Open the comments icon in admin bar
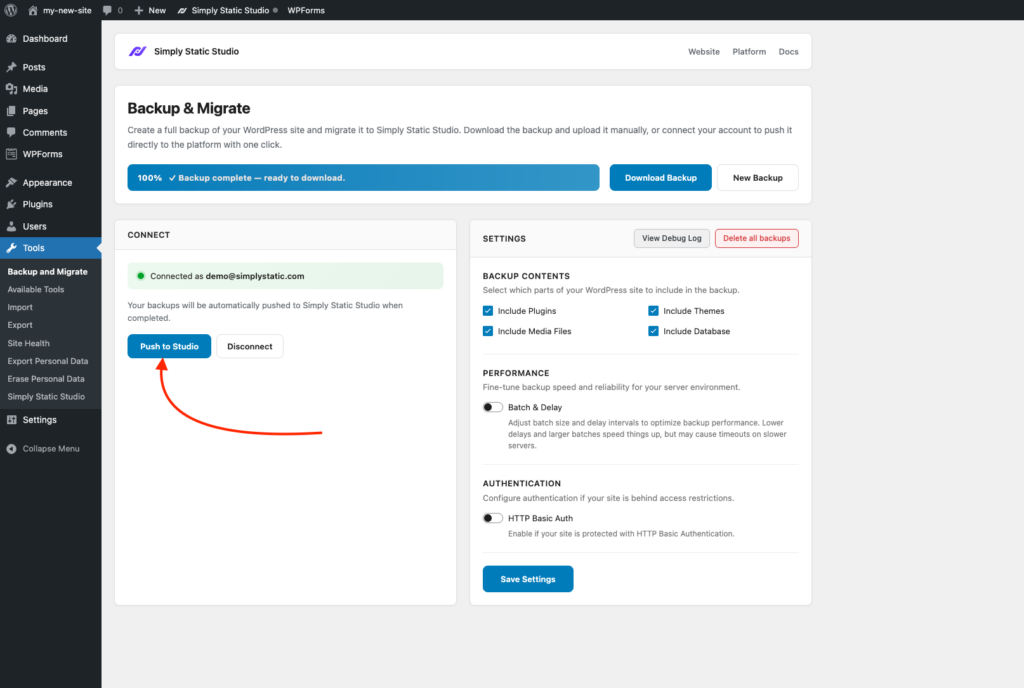Screen dimensions: 1024x688 pos(106,10)
